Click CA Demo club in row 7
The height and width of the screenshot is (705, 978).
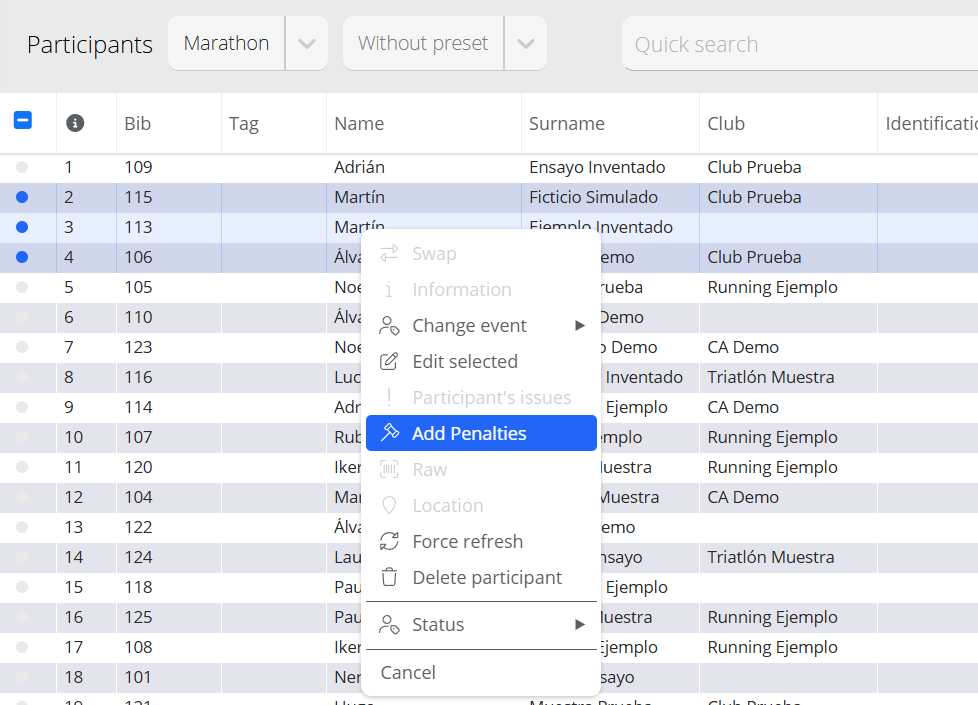[743, 347]
